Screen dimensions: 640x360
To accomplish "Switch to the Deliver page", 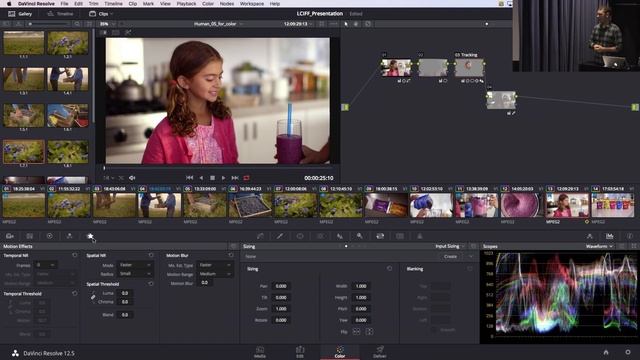I will tap(380, 352).
